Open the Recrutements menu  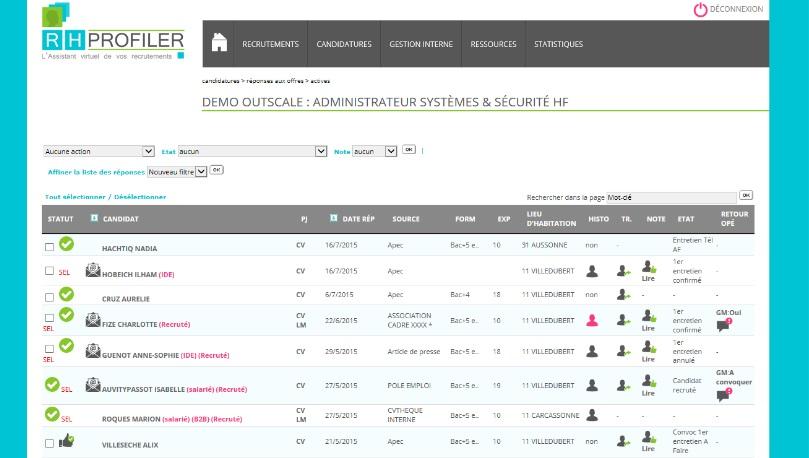[270, 44]
